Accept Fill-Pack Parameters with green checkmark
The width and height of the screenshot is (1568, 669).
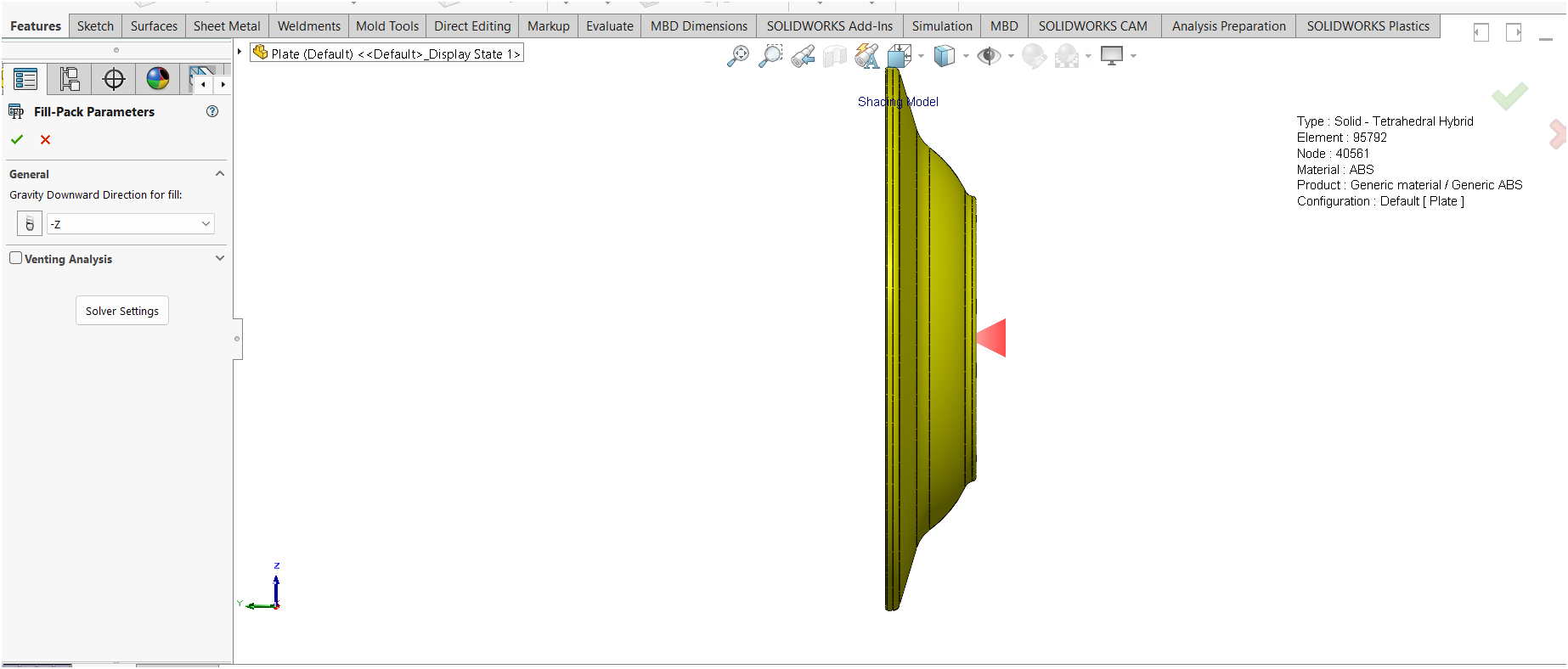pos(17,139)
